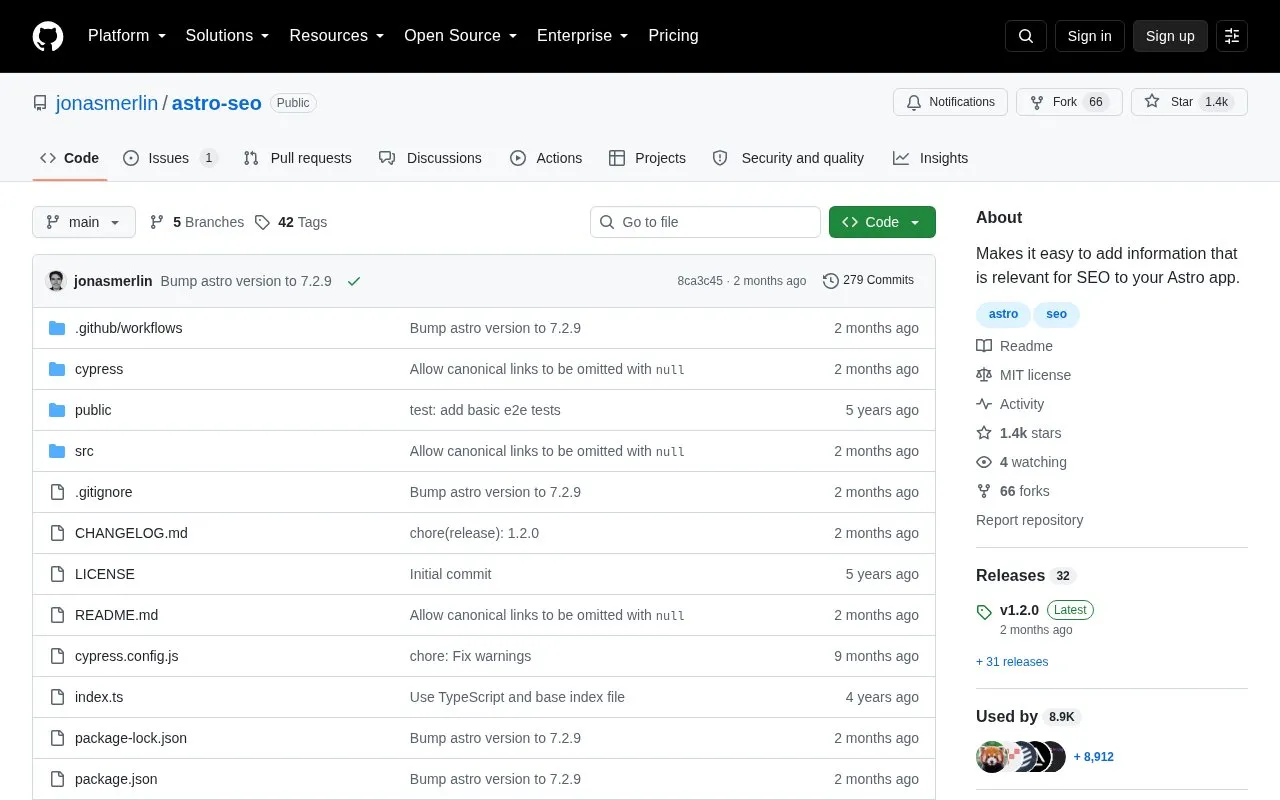The image size is (1280, 800).
Task: Expand the Solutions menu
Action: [x=228, y=36]
